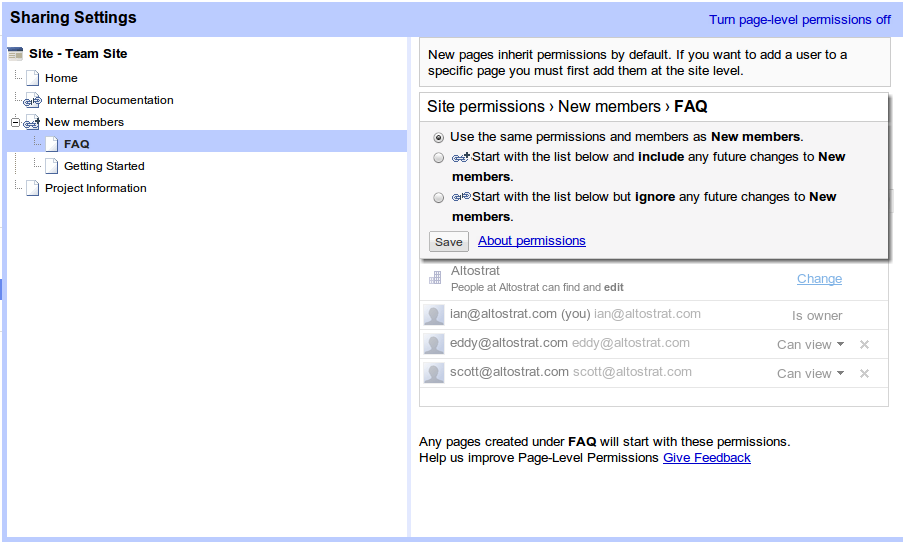Click the avatar next to eddy@altostrat.com
Viewport: 903px width, 542px height.
[x=434, y=344]
